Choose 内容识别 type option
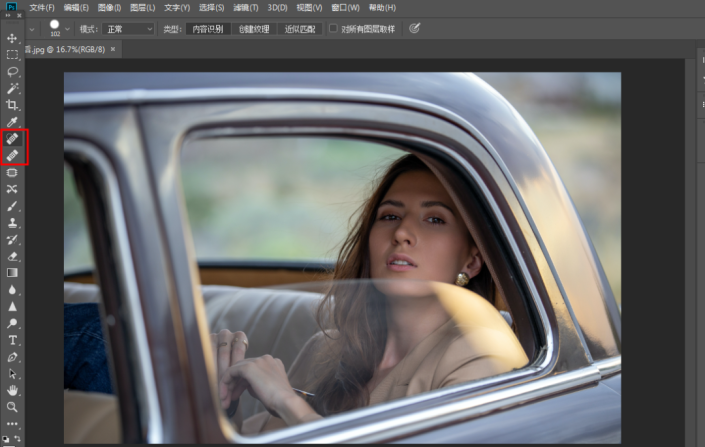The height and width of the screenshot is (447, 705). click(x=208, y=29)
